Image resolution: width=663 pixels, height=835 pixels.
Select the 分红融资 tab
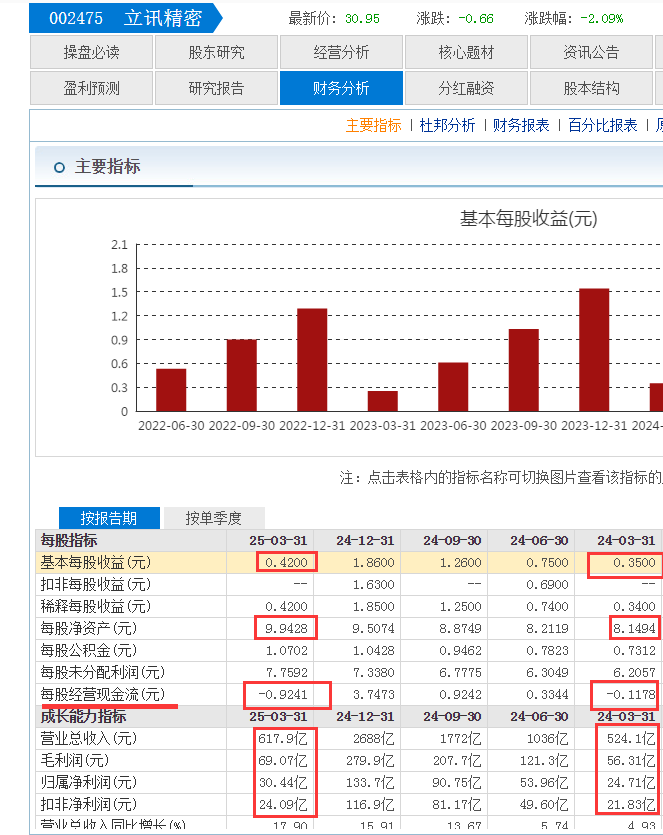(x=466, y=88)
